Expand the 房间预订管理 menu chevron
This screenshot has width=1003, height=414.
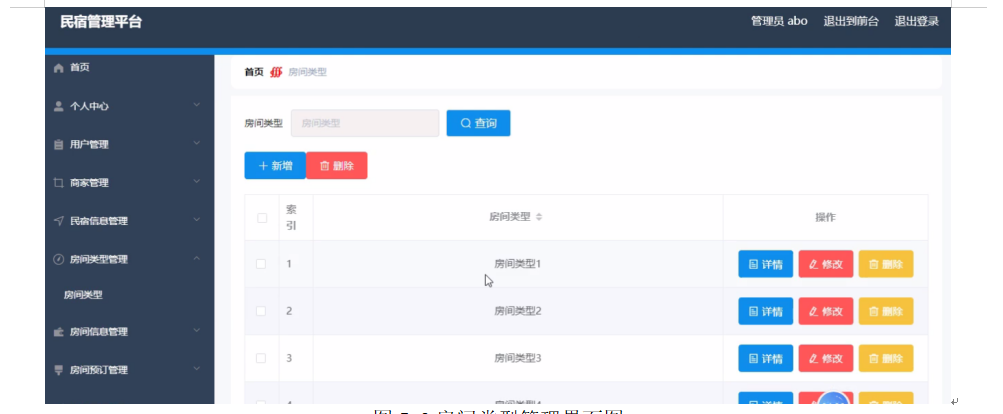[196, 369]
